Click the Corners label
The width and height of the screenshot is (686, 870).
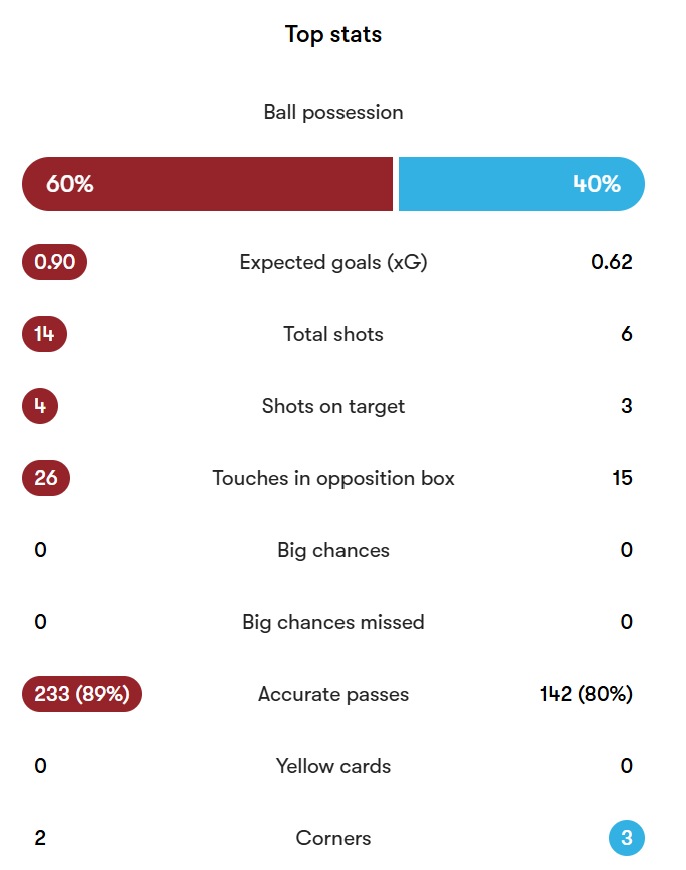(x=334, y=838)
